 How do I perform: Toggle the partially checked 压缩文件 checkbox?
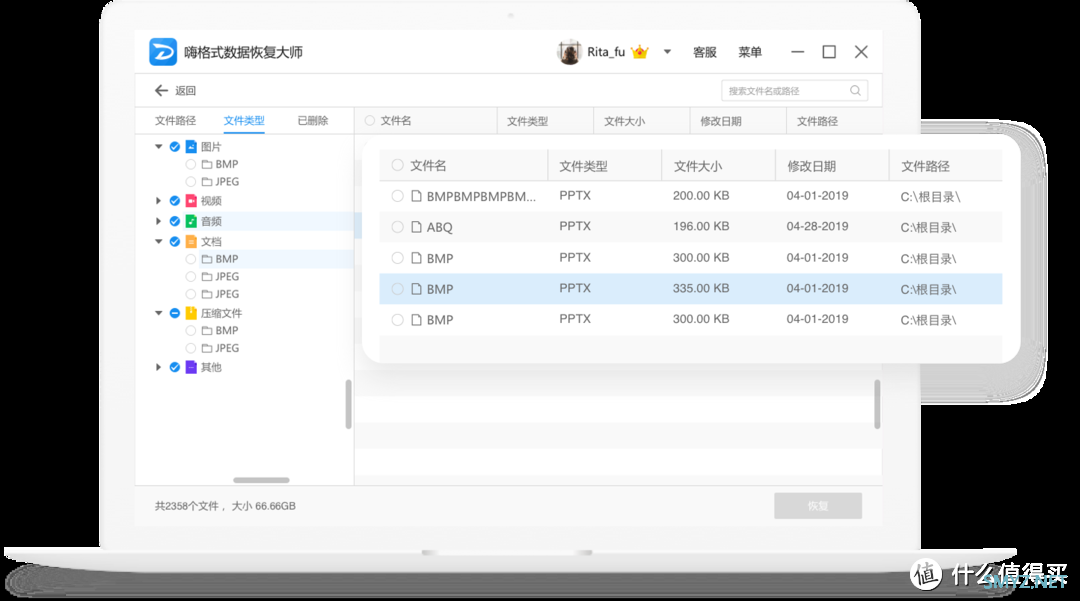(x=175, y=313)
